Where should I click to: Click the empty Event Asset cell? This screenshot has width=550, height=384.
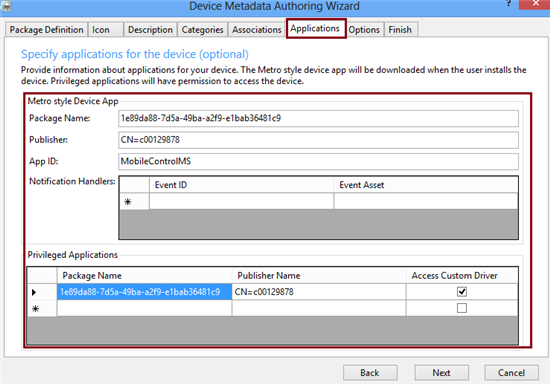tap(425, 201)
